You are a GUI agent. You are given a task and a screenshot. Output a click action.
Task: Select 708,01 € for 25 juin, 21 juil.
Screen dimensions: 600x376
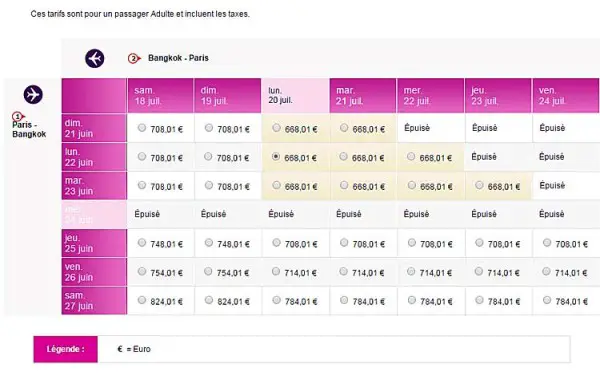(x=344, y=243)
